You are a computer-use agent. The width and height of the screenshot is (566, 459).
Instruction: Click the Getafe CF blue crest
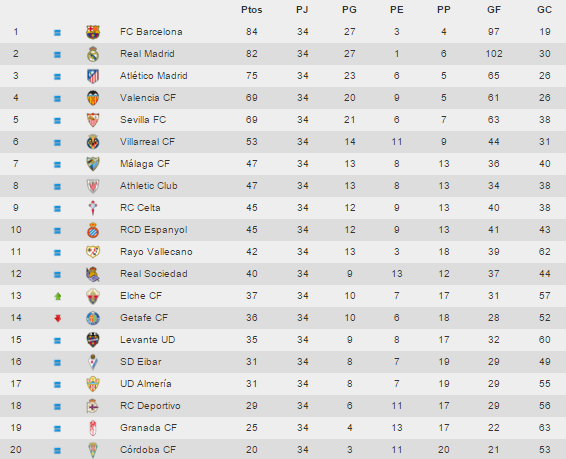(93, 318)
